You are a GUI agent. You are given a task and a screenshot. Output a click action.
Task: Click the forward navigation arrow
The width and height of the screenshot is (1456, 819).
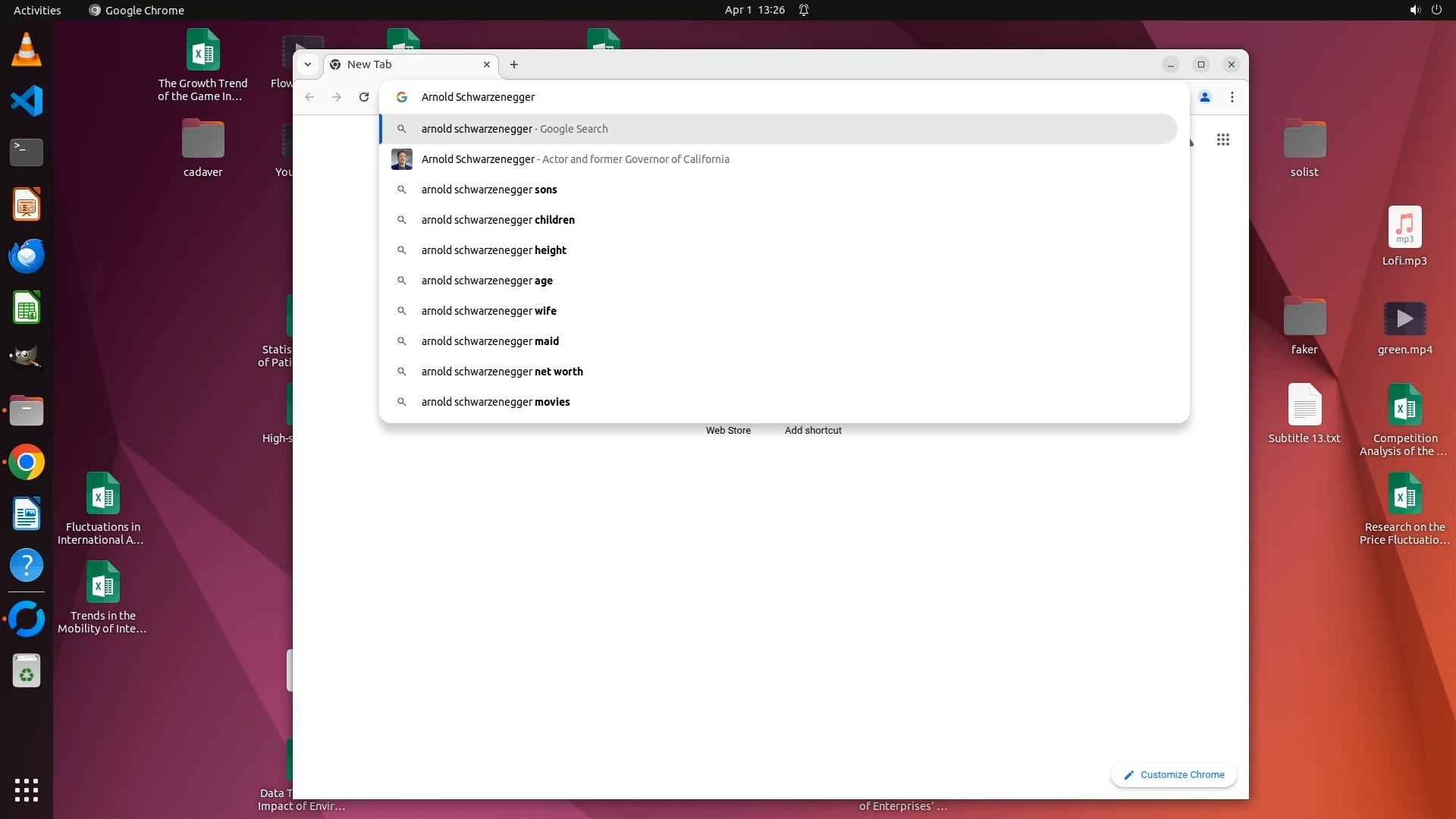click(337, 97)
